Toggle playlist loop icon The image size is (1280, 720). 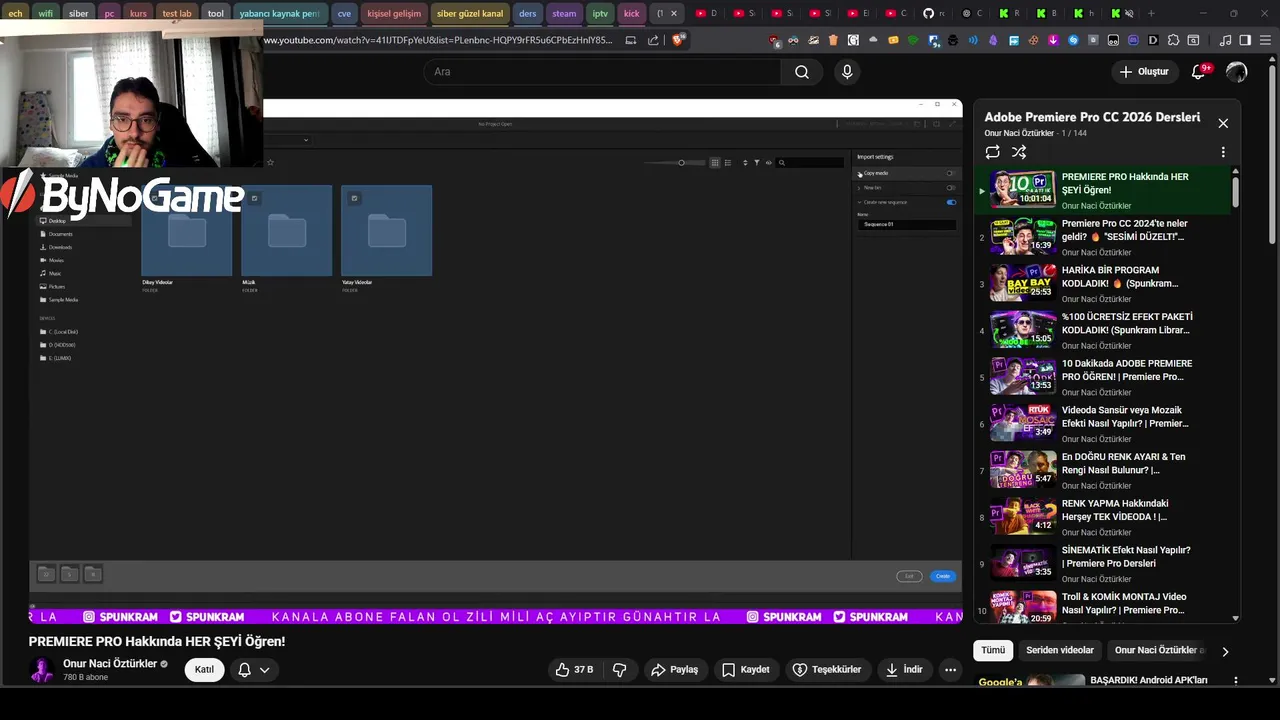[992, 152]
